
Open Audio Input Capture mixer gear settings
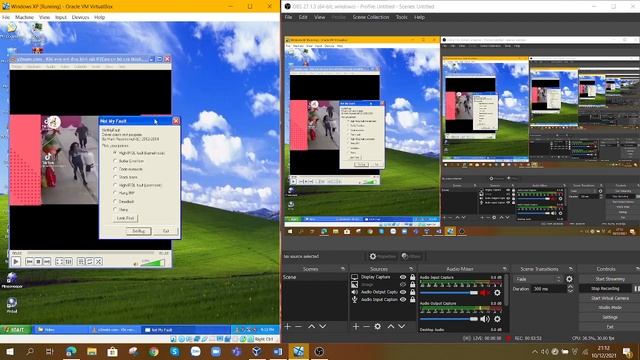tap(497, 293)
